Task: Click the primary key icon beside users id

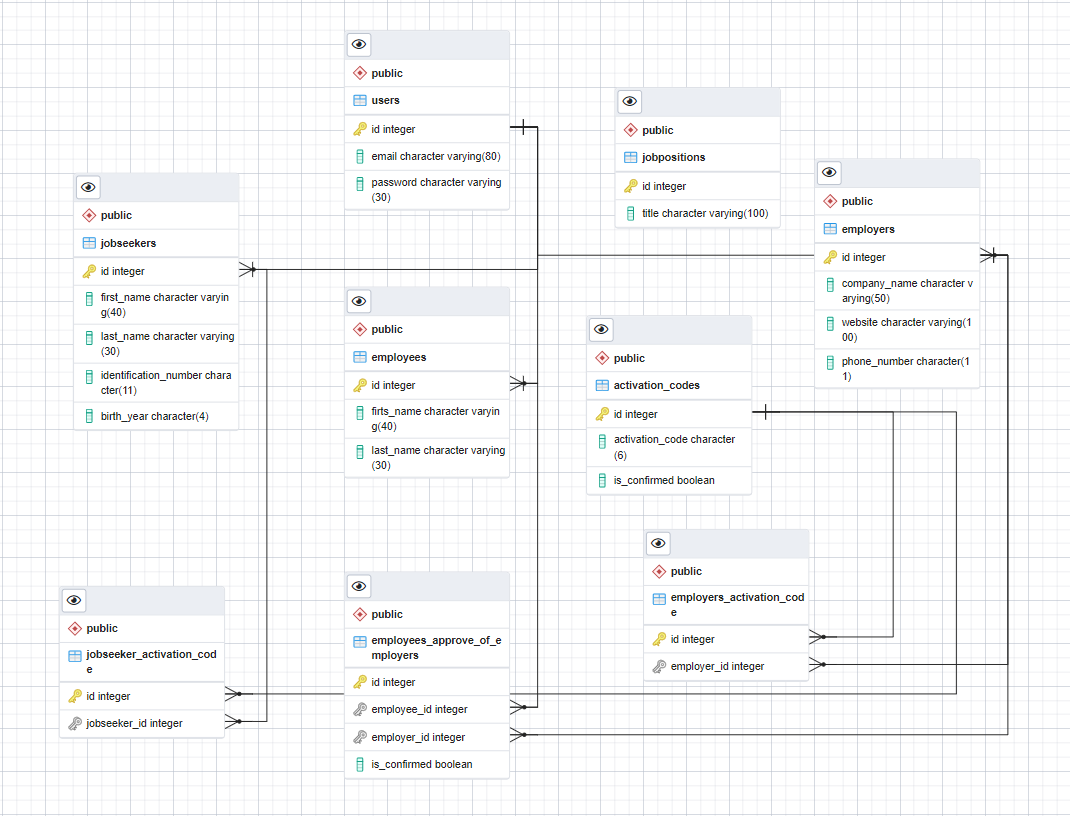Action: tap(360, 128)
